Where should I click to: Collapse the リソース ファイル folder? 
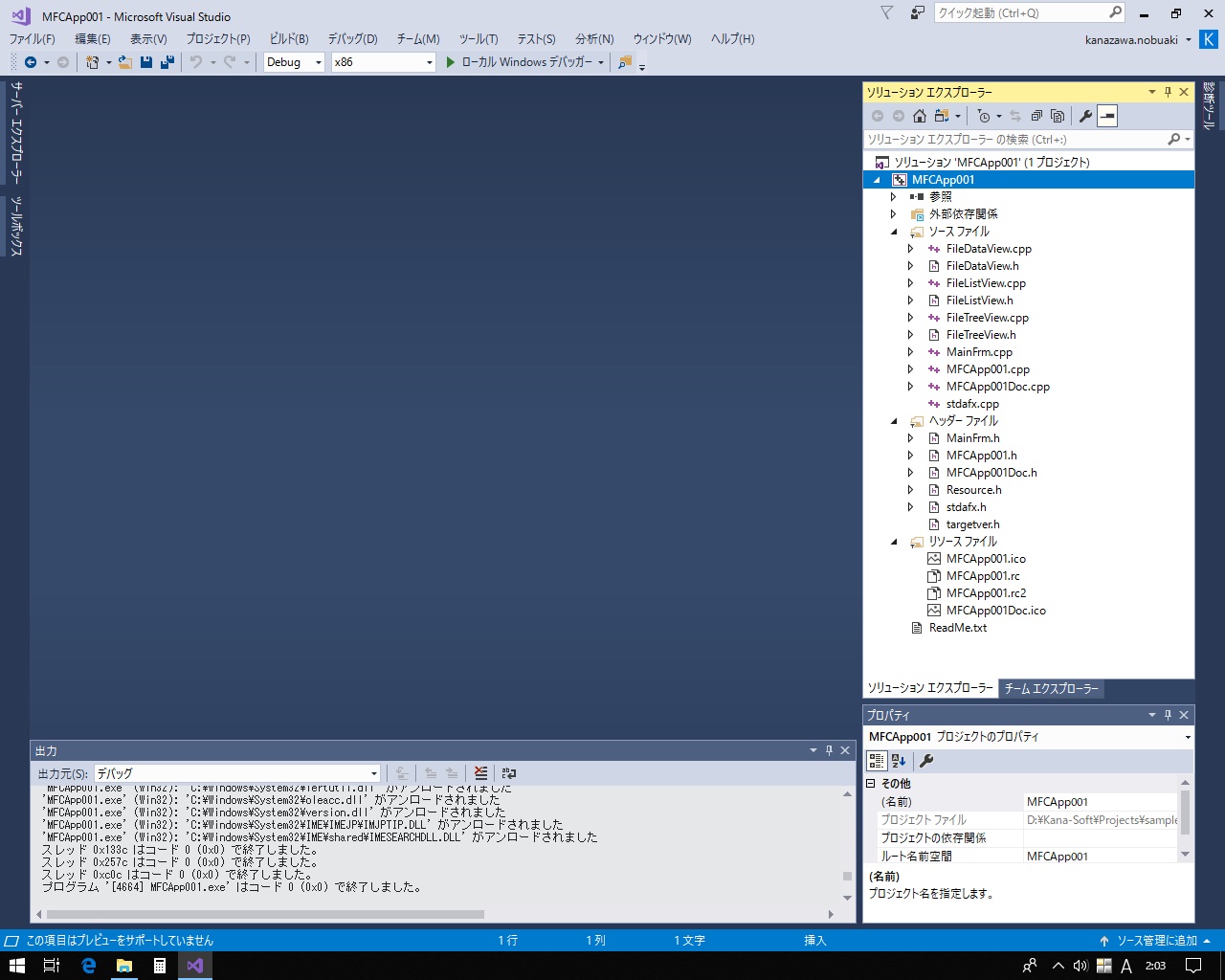coord(895,542)
